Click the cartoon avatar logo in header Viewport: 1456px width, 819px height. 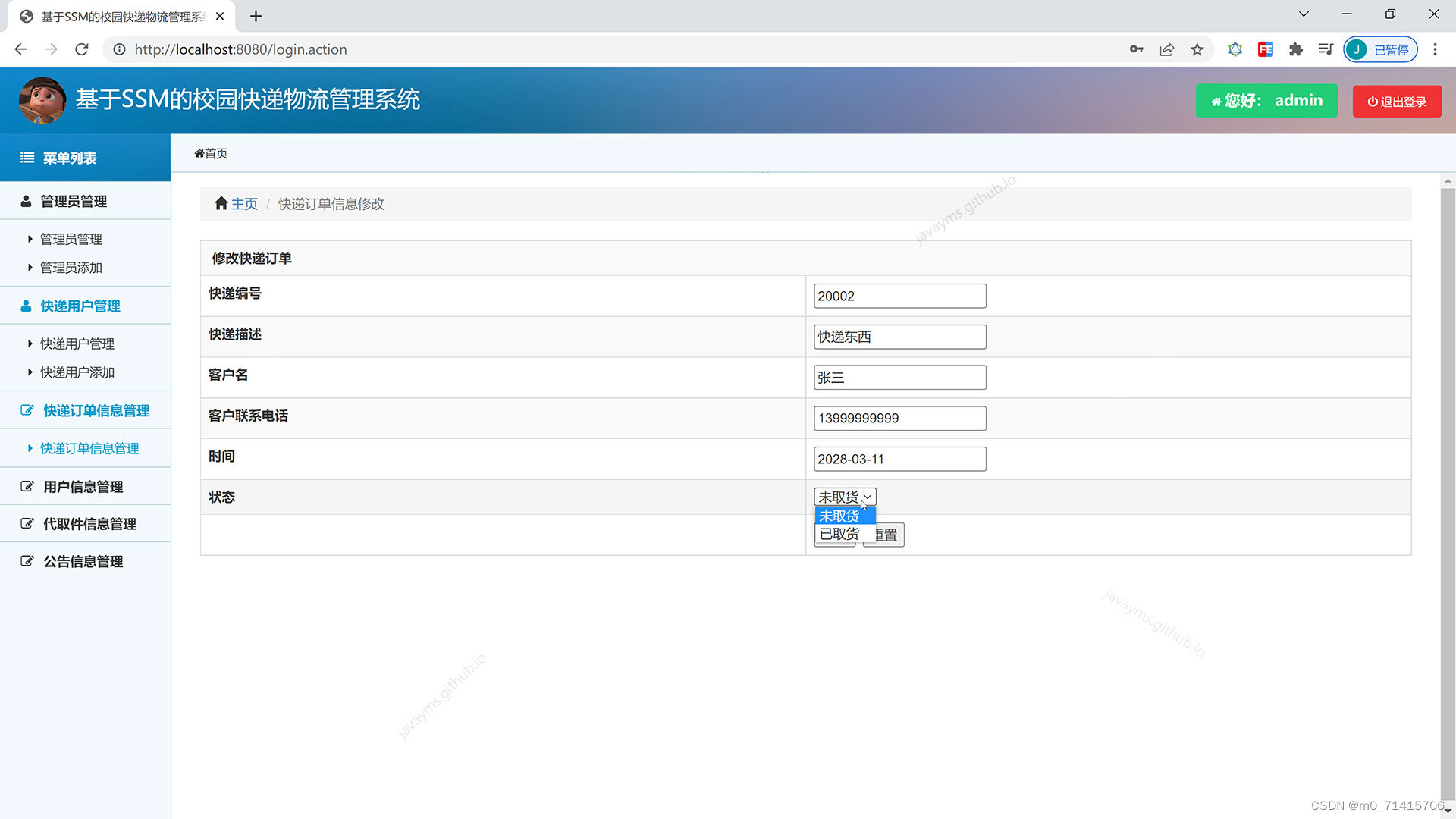click(x=42, y=100)
